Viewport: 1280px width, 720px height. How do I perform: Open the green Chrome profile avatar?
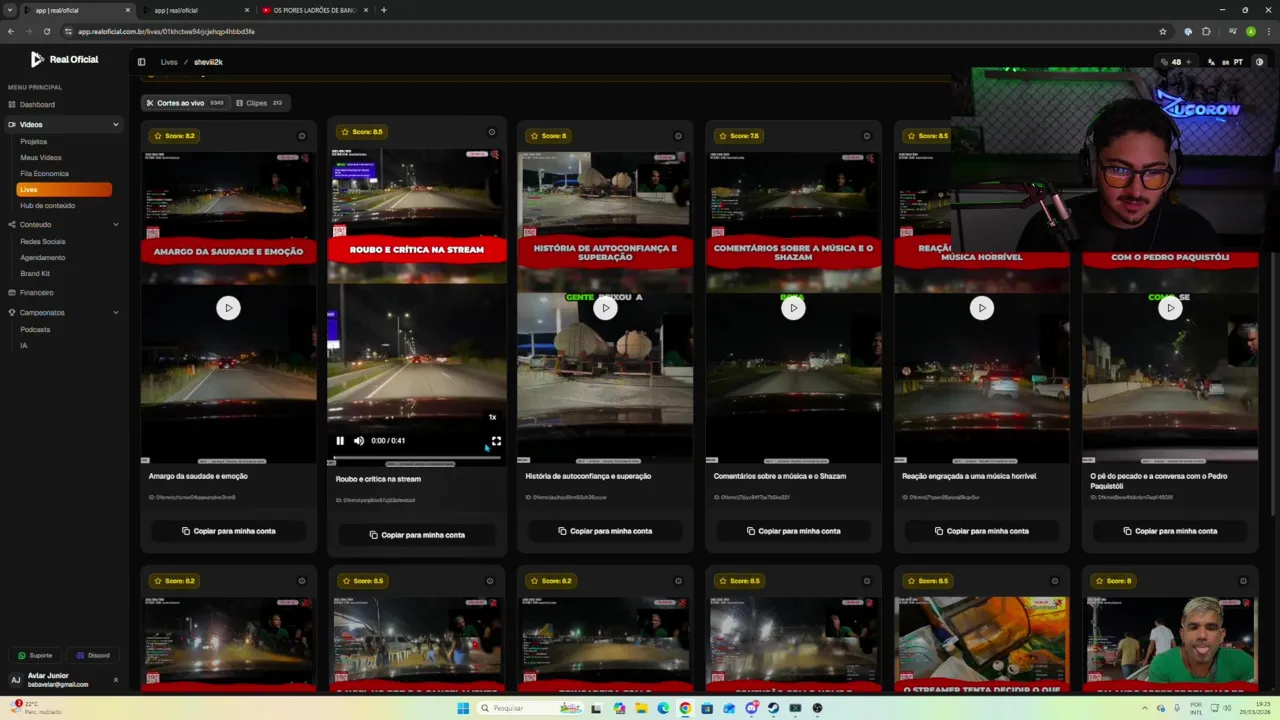[1251, 31]
